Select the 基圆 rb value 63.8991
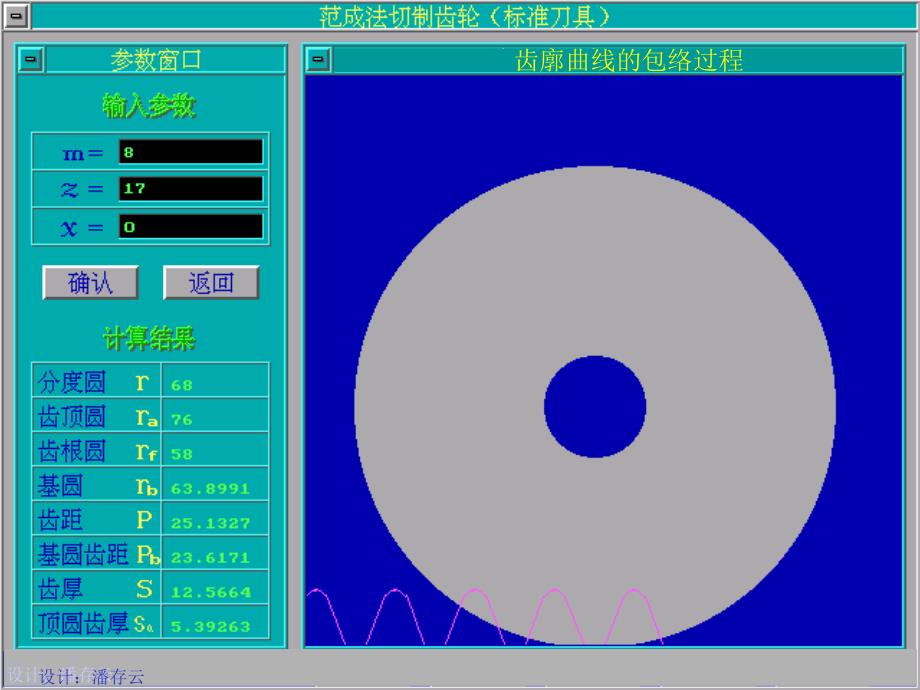 point(211,488)
